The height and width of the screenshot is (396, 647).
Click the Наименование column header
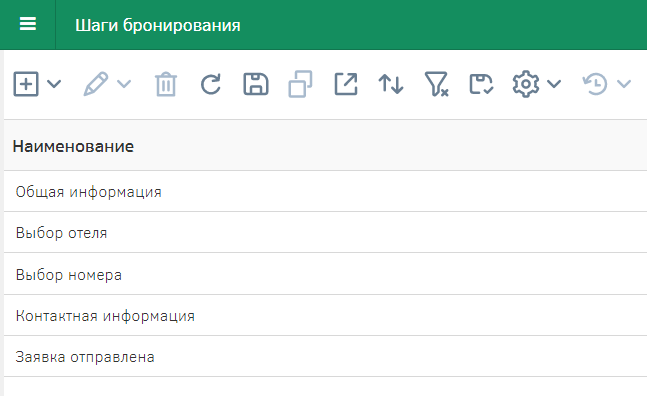tap(73, 146)
